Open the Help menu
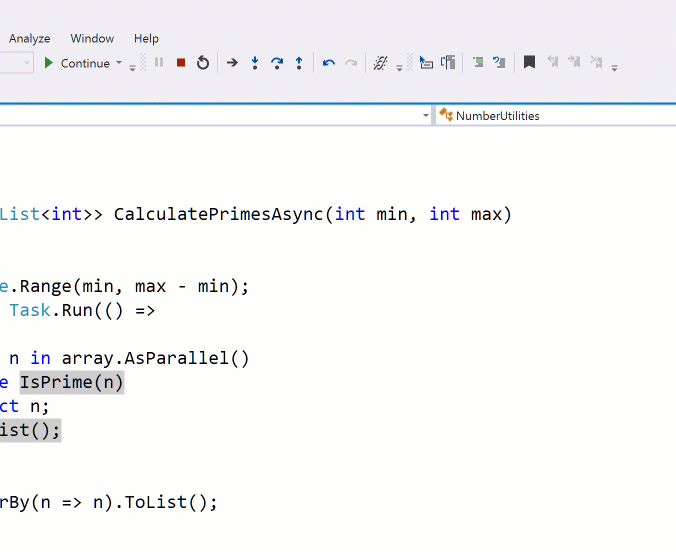676x552 pixels. pyautogui.click(x=146, y=38)
